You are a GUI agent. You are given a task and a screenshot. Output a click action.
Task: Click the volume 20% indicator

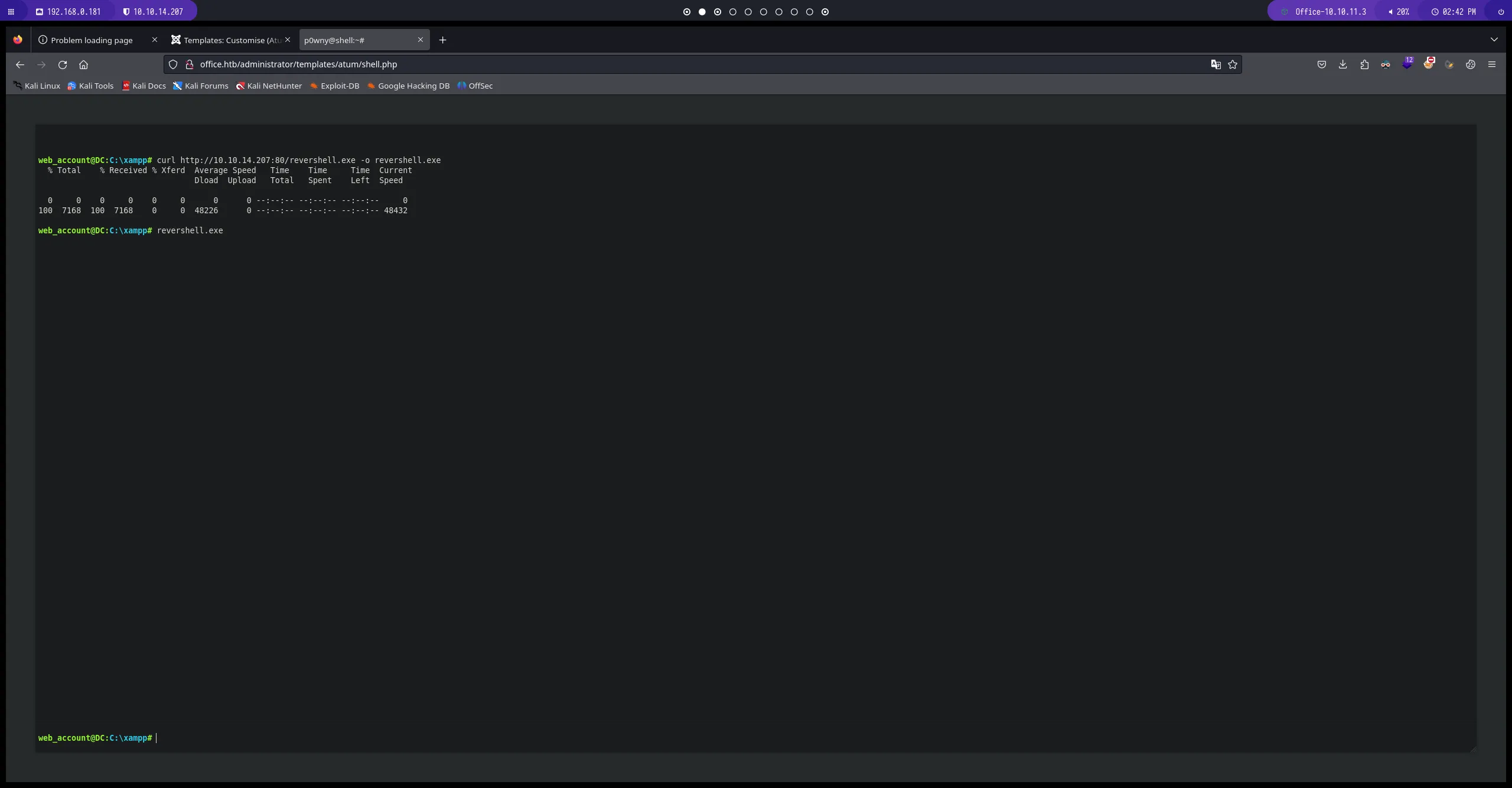coord(1399,12)
